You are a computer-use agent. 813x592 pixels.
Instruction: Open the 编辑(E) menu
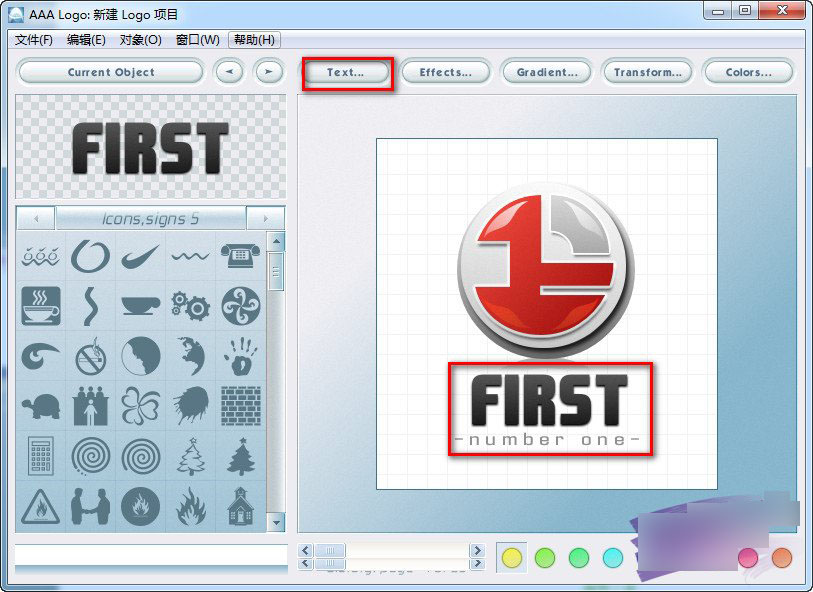pos(86,40)
